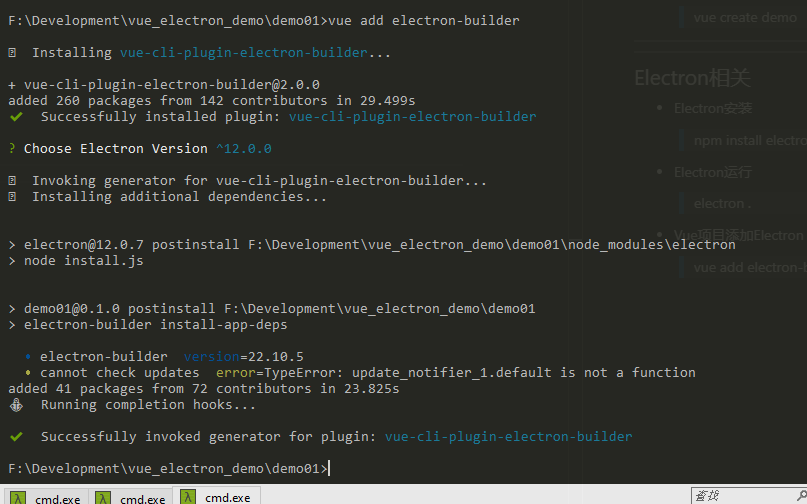Click 'vue-cli-plugin-electron-builder...' in the Installing line
807x504 pixels.
point(255,53)
